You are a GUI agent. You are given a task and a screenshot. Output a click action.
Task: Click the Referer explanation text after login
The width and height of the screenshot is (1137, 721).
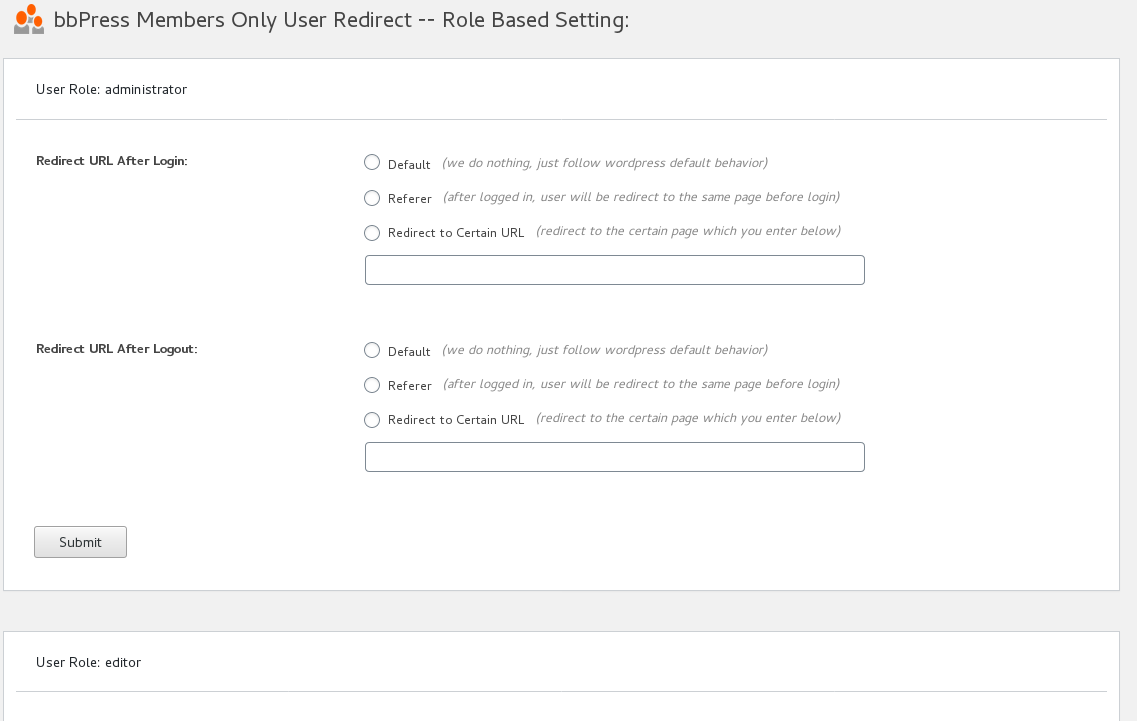pyautogui.click(x=640, y=196)
